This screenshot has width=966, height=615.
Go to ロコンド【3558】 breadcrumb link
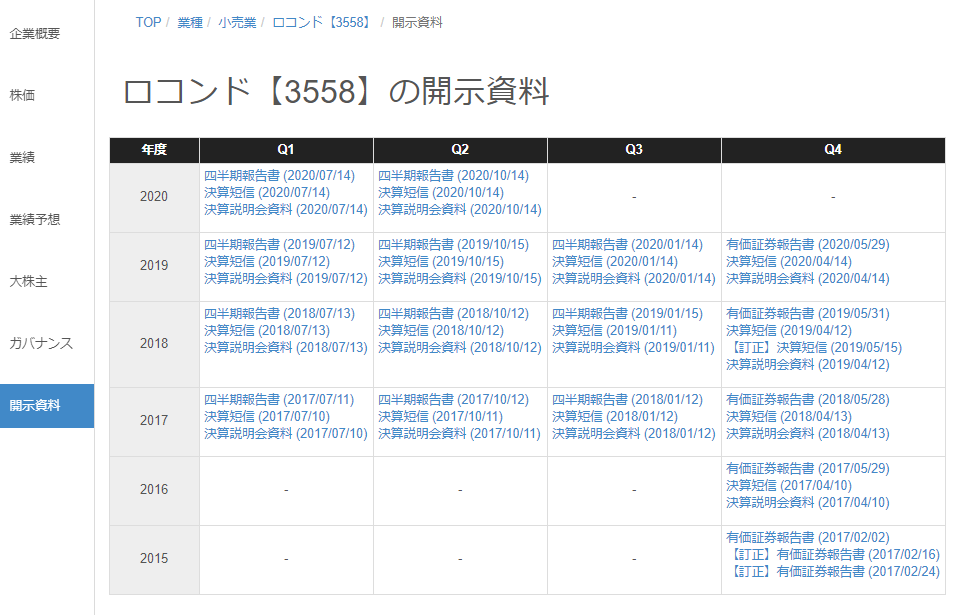(x=323, y=23)
